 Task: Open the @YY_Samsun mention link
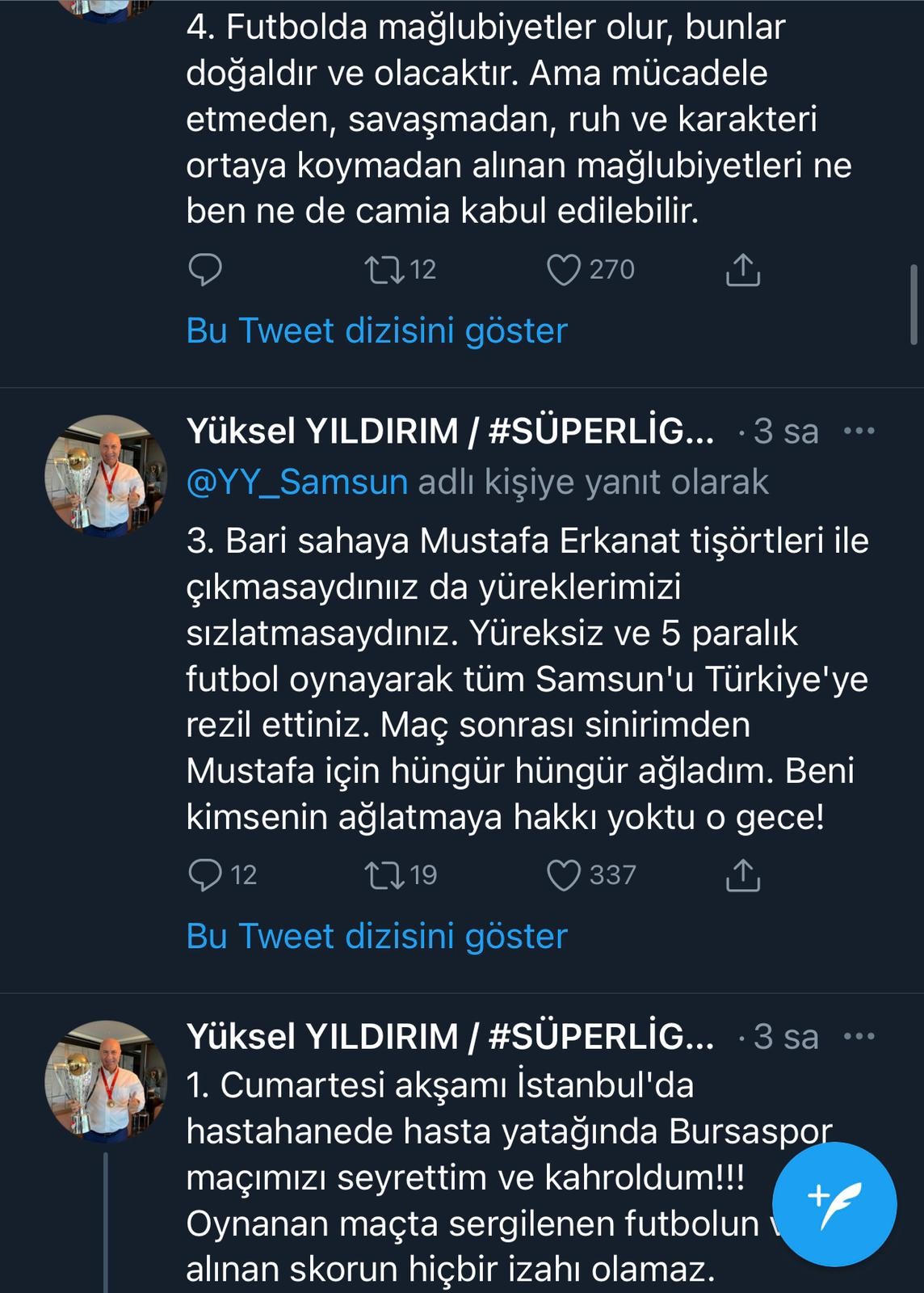(x=297, y=482)
